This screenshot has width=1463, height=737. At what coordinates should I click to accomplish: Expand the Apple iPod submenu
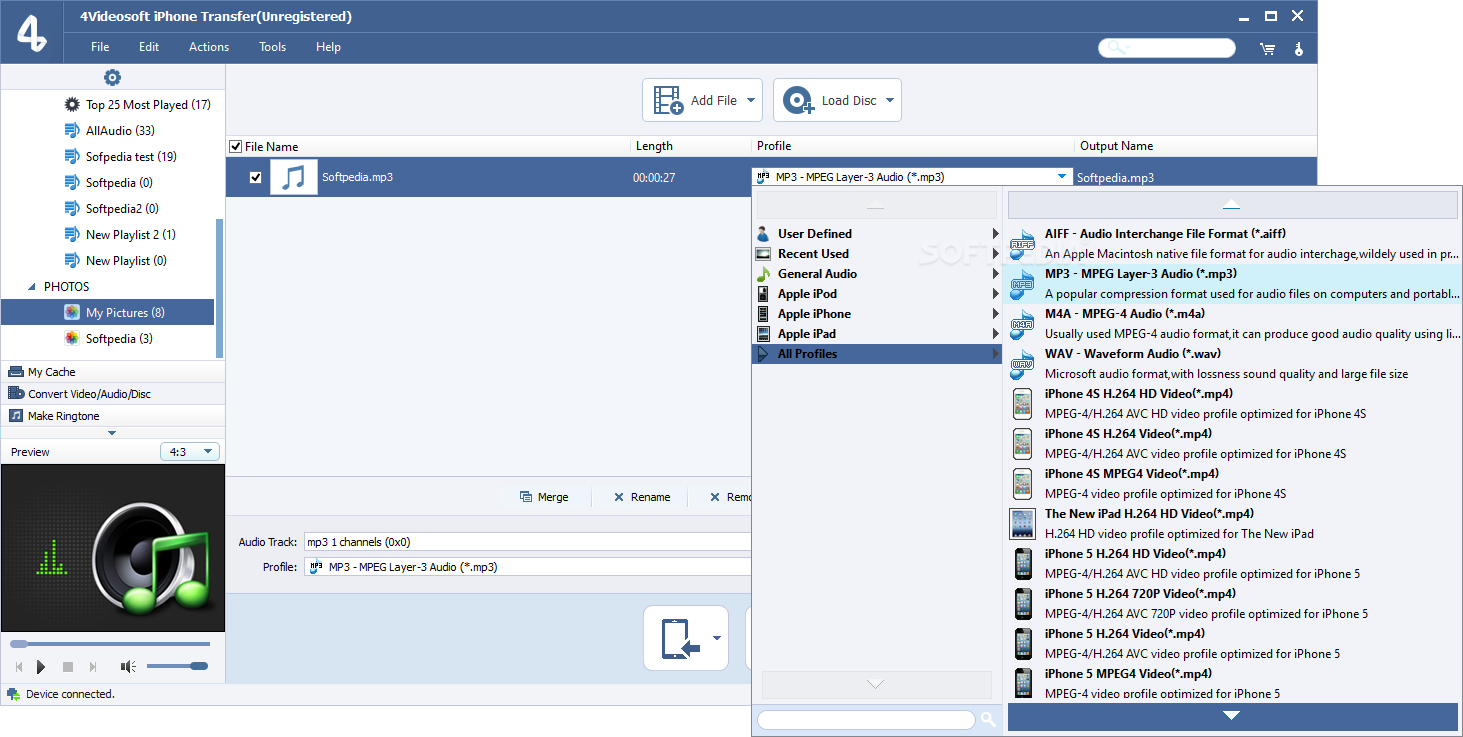(995, 293)
